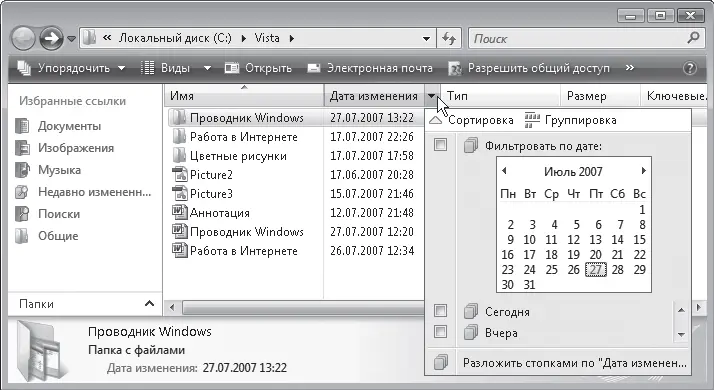
Task: Go back with the Back arrow button
Action: [23, 38]
